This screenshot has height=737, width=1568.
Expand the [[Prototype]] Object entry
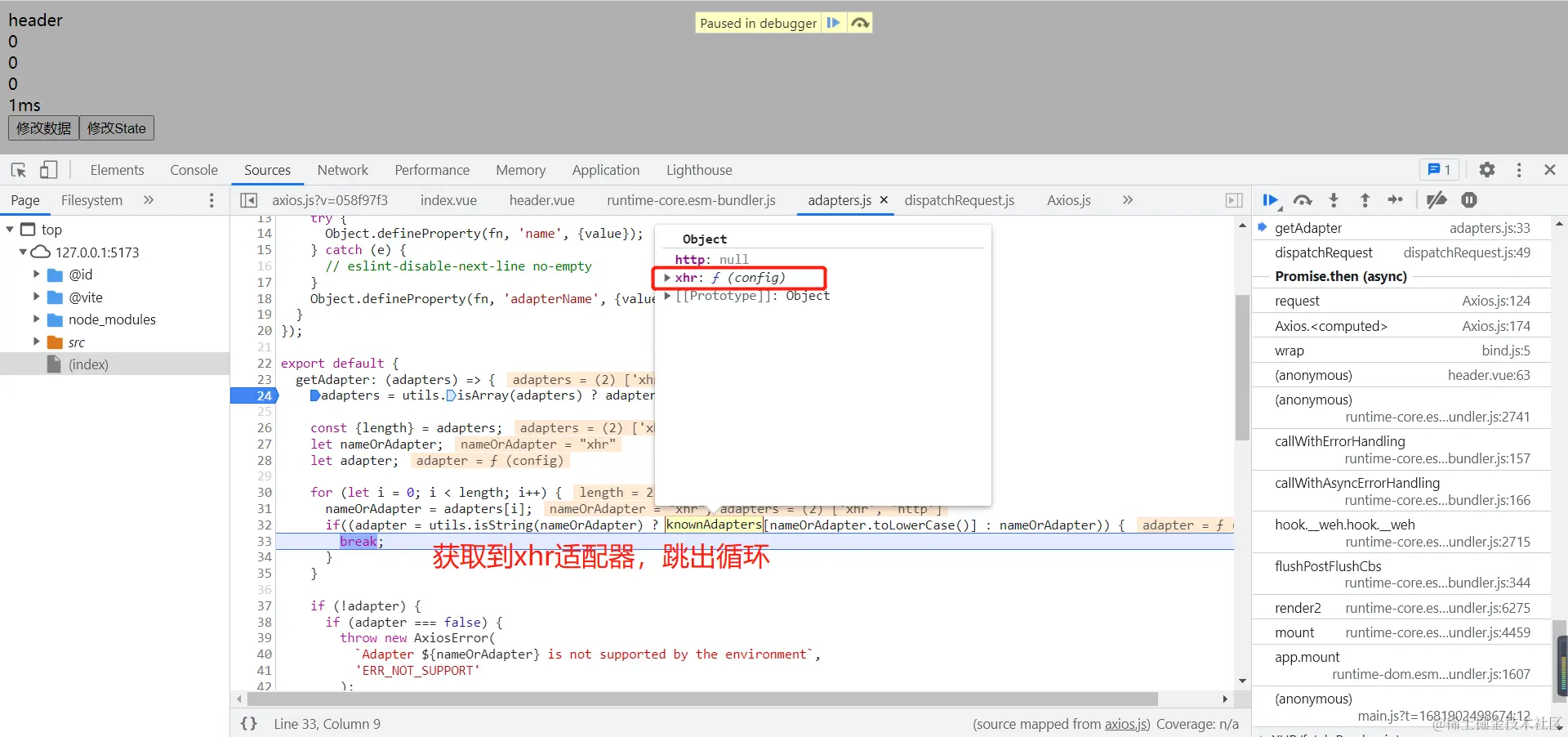[x=667, y=296]
